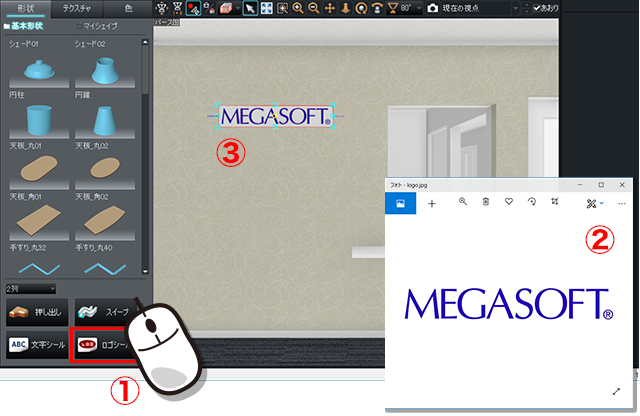Click the zoom-in magnifier in 3D toolbar
This screenshot has height=416, width=640.
coord(297,8)
